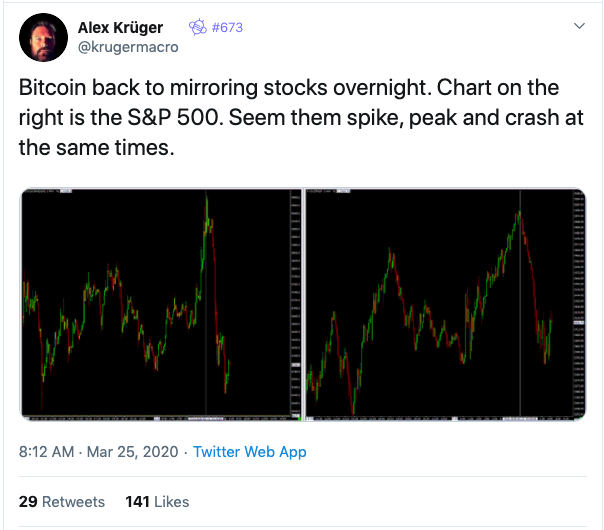Image resolution: width=604 pixels, height=530 pixels.
Task: Open the tweet options chevron menu
Action: point(579,26)
